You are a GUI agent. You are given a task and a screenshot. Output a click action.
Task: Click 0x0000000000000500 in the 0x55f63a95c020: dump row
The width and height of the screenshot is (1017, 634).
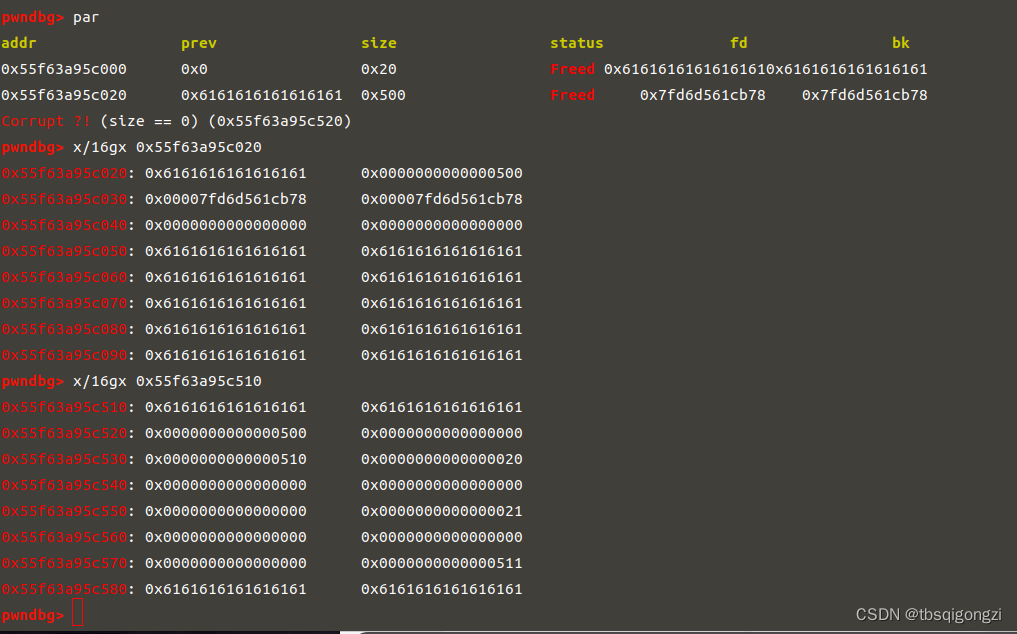[x=442, y=173]
